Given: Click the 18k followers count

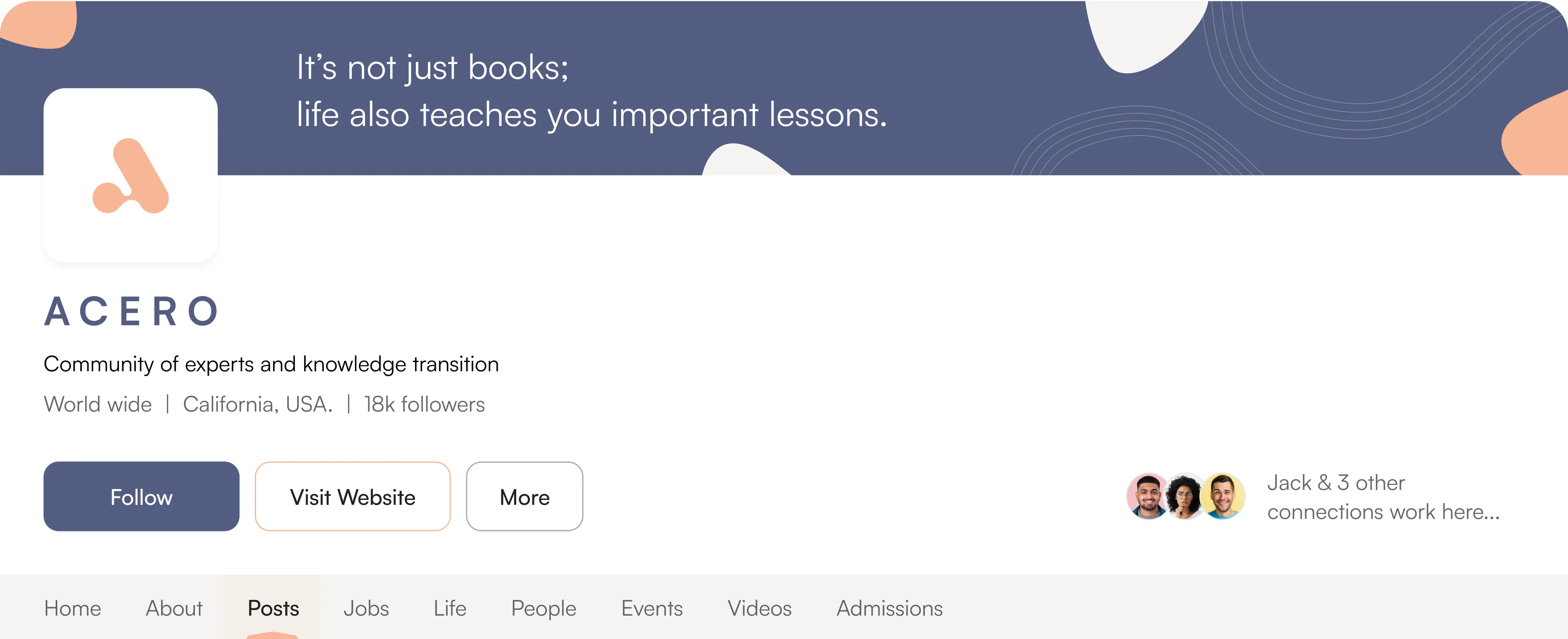Looking at the screenshot, I should (x=424, y=404).
